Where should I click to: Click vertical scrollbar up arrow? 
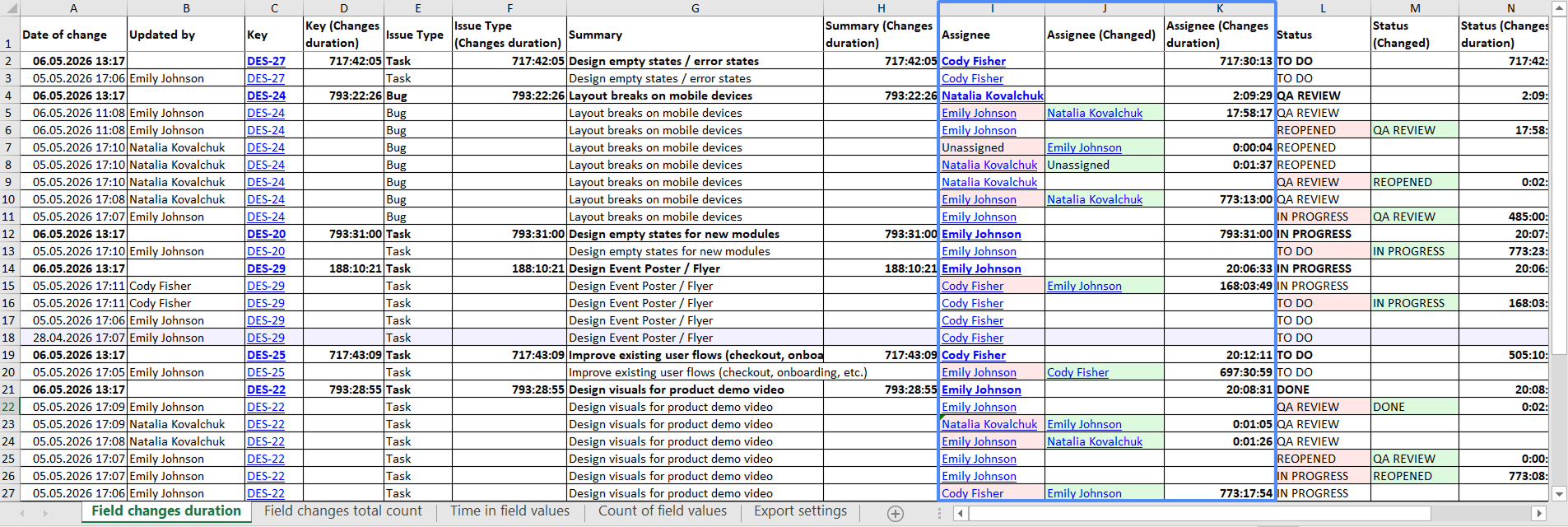(1559, 7)
